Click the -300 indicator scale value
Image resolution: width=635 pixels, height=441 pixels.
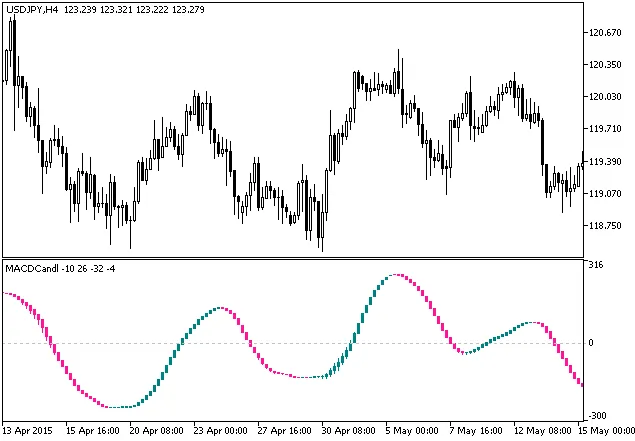(597, 415)
